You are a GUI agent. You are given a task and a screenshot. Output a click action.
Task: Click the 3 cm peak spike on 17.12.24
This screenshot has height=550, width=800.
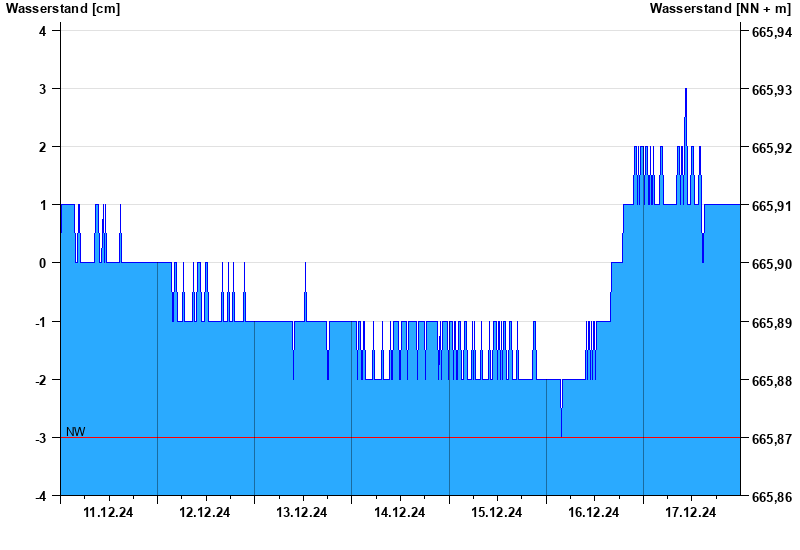pyautogui.click(x=686, y=92)
